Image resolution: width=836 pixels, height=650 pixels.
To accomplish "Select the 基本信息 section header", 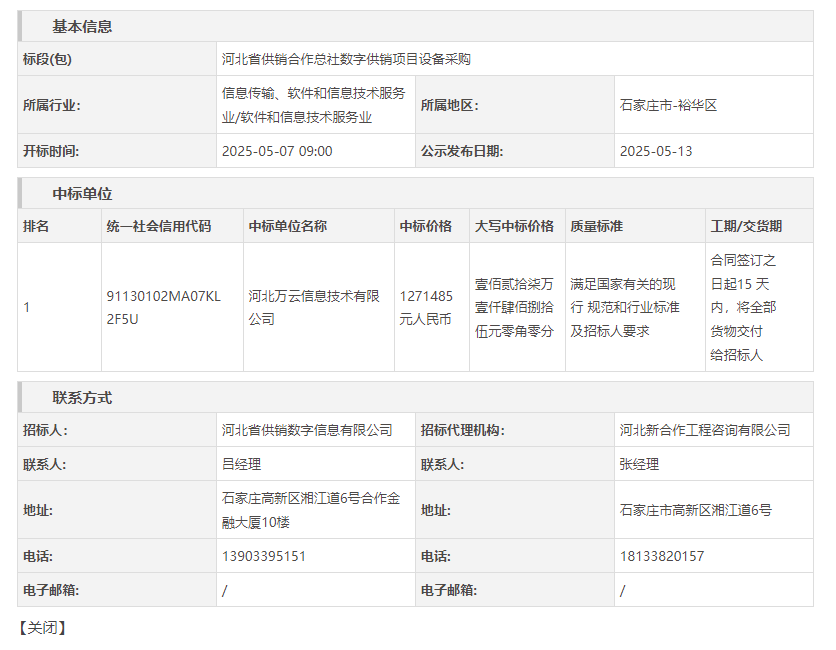I will [82, 26].
